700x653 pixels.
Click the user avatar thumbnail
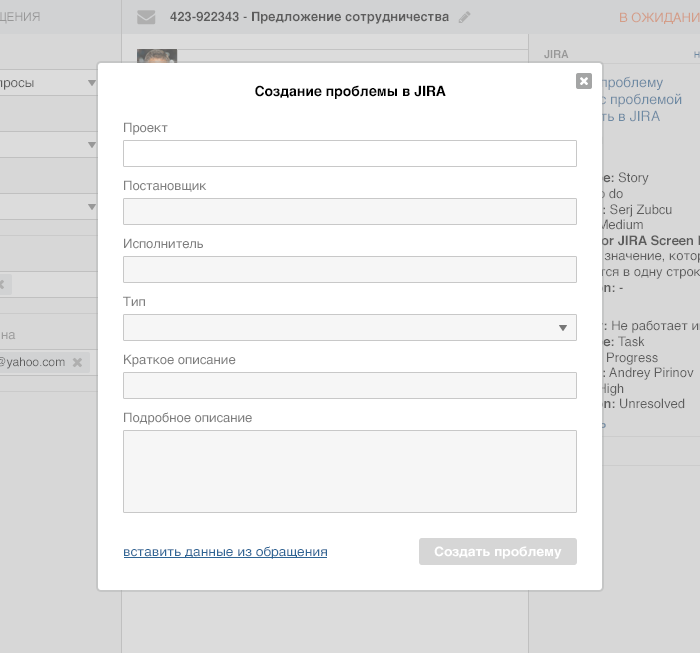pyautogui.click(x=157, y=56)
